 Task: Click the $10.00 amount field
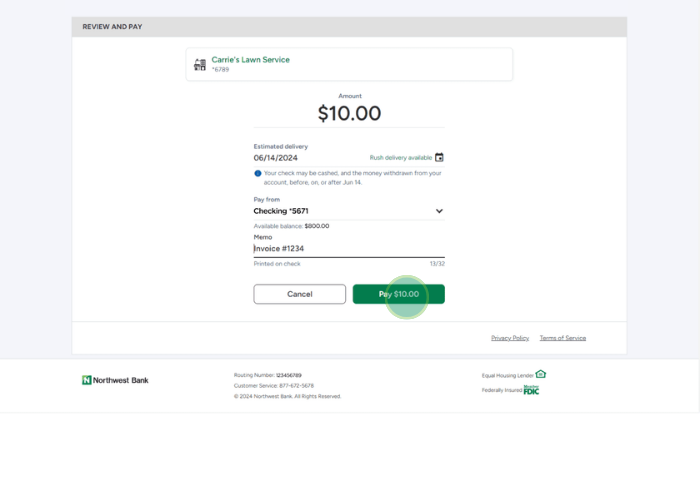coord(349,113)
